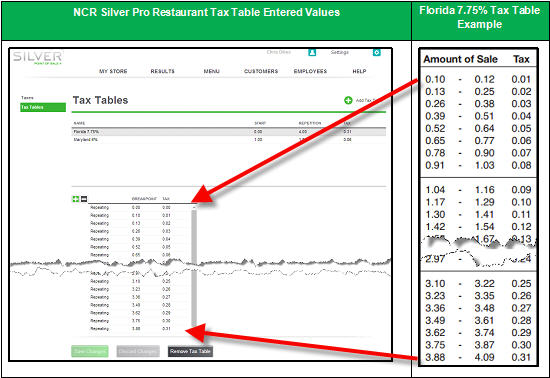Select the Florida 7.75% tax table row
The image size is (550, 378).
pos(229,132)
